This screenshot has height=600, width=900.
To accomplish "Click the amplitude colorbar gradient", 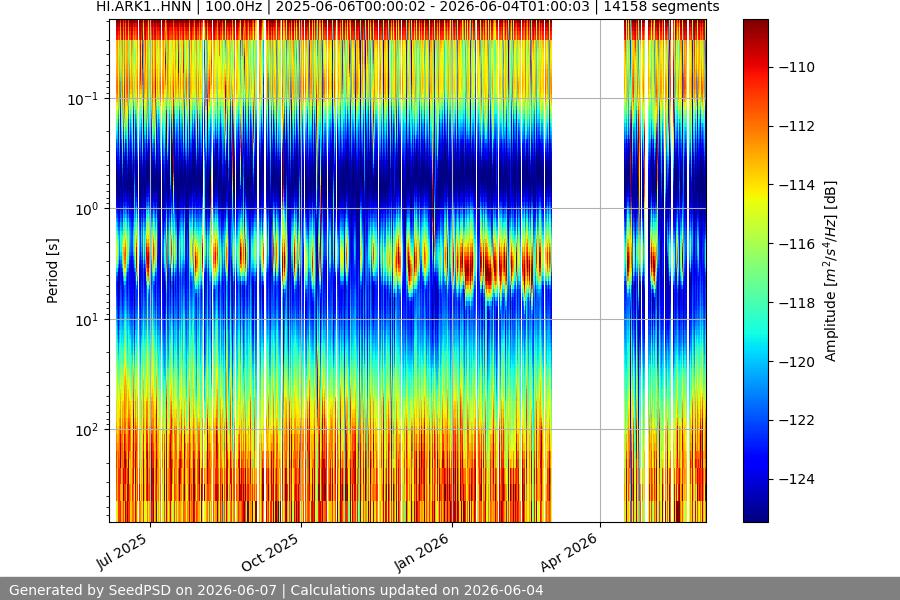I will point(755,271).
